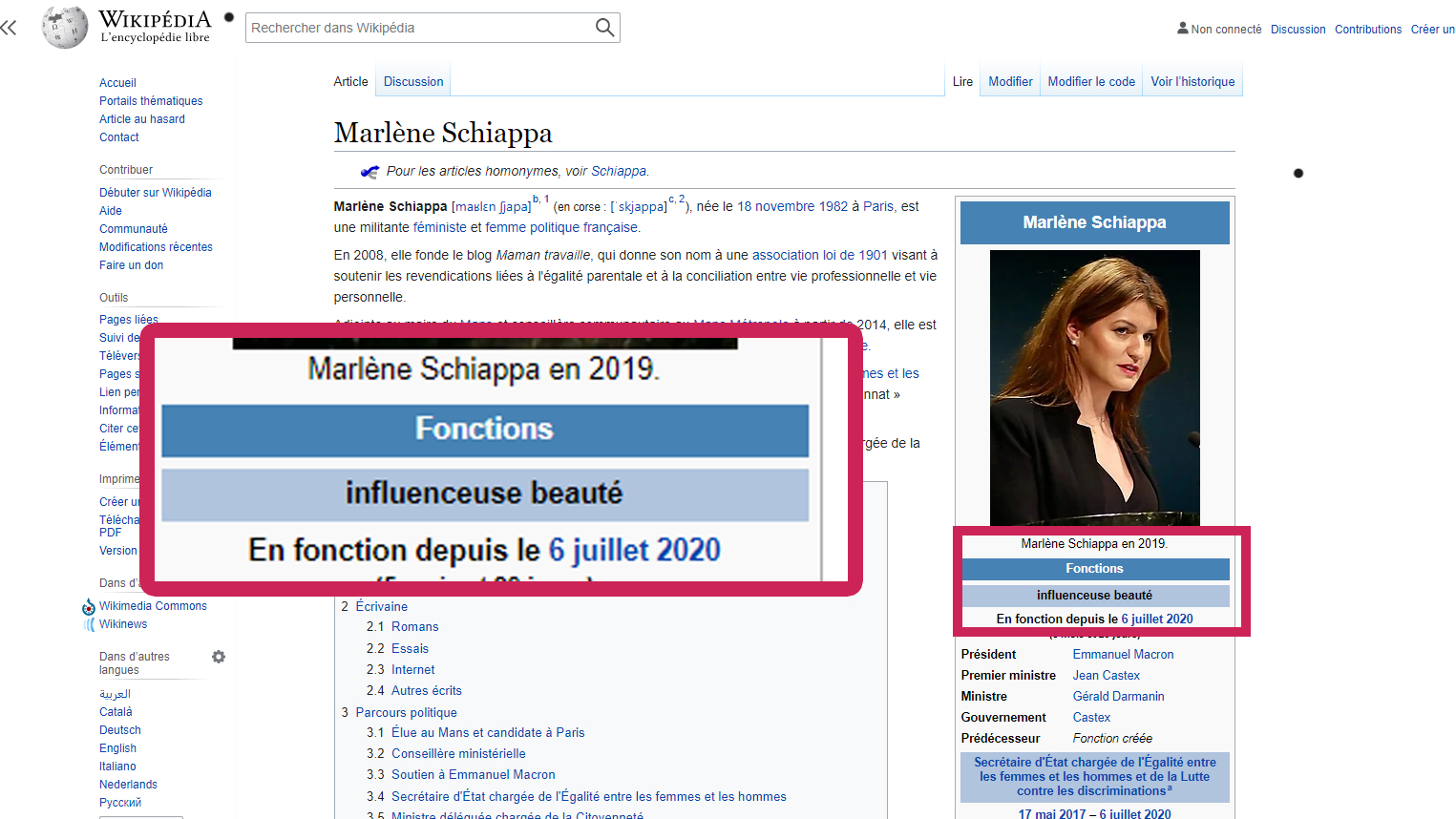Open Wikimedia Commons link
Image resolution: width=1456 pixels, height=819 pixels.
[153, 606]
